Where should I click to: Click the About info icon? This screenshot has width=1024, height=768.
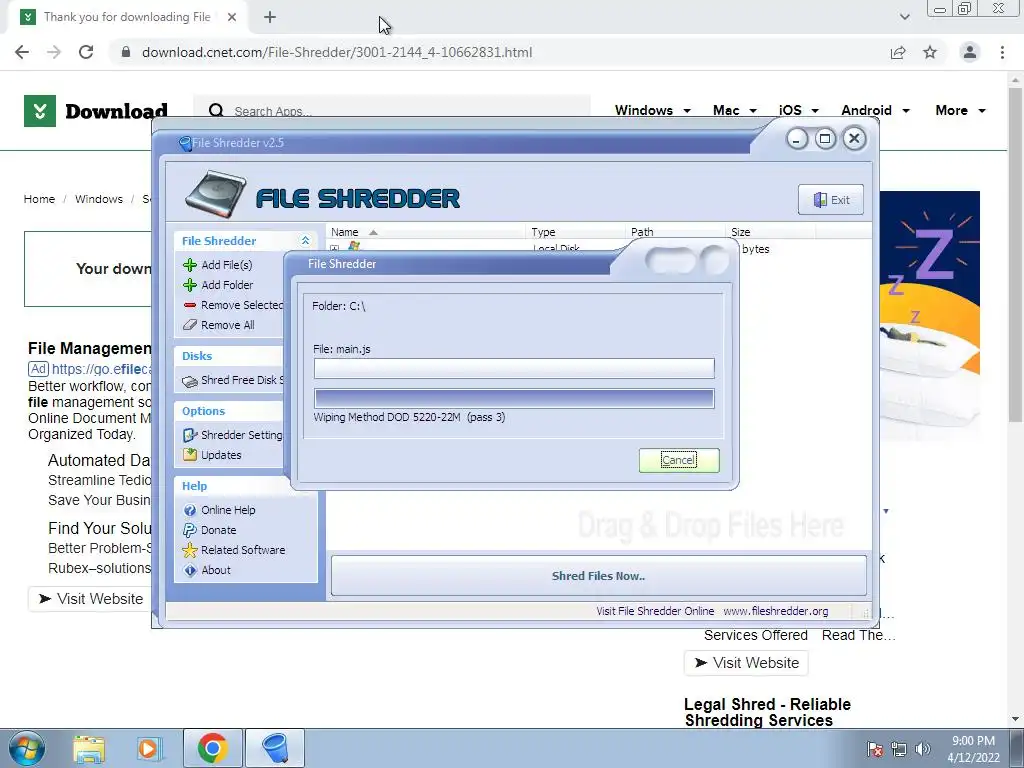coord(190,571)
